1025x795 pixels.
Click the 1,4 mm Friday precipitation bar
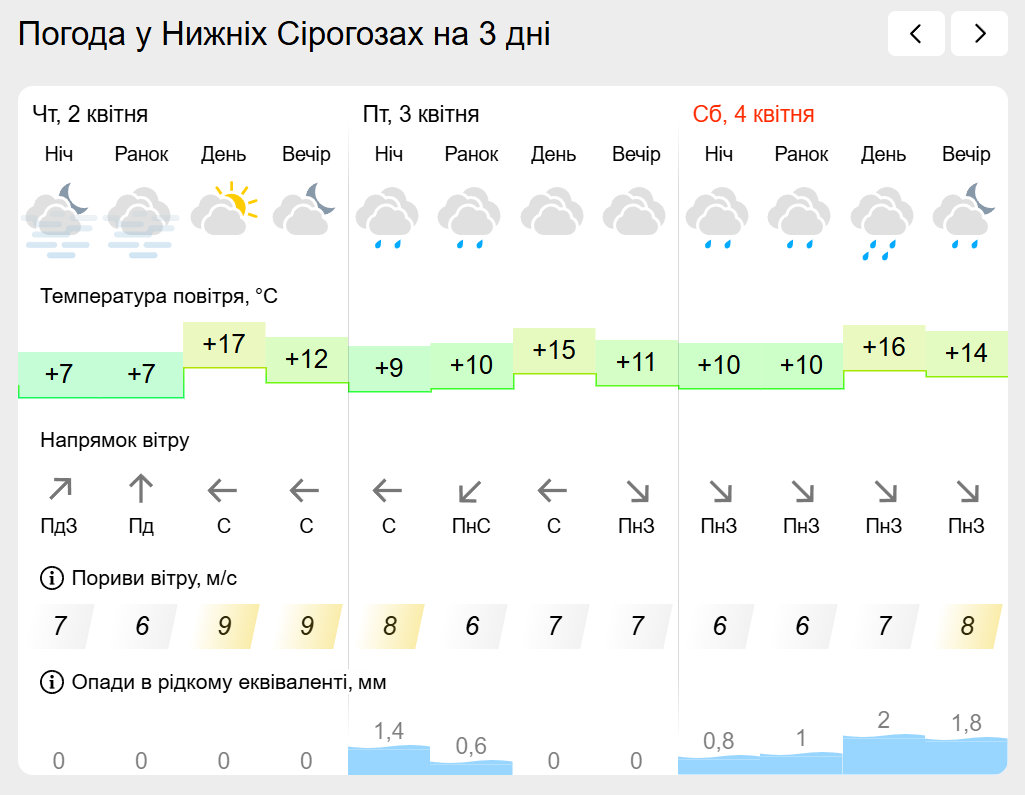(389, 759)
